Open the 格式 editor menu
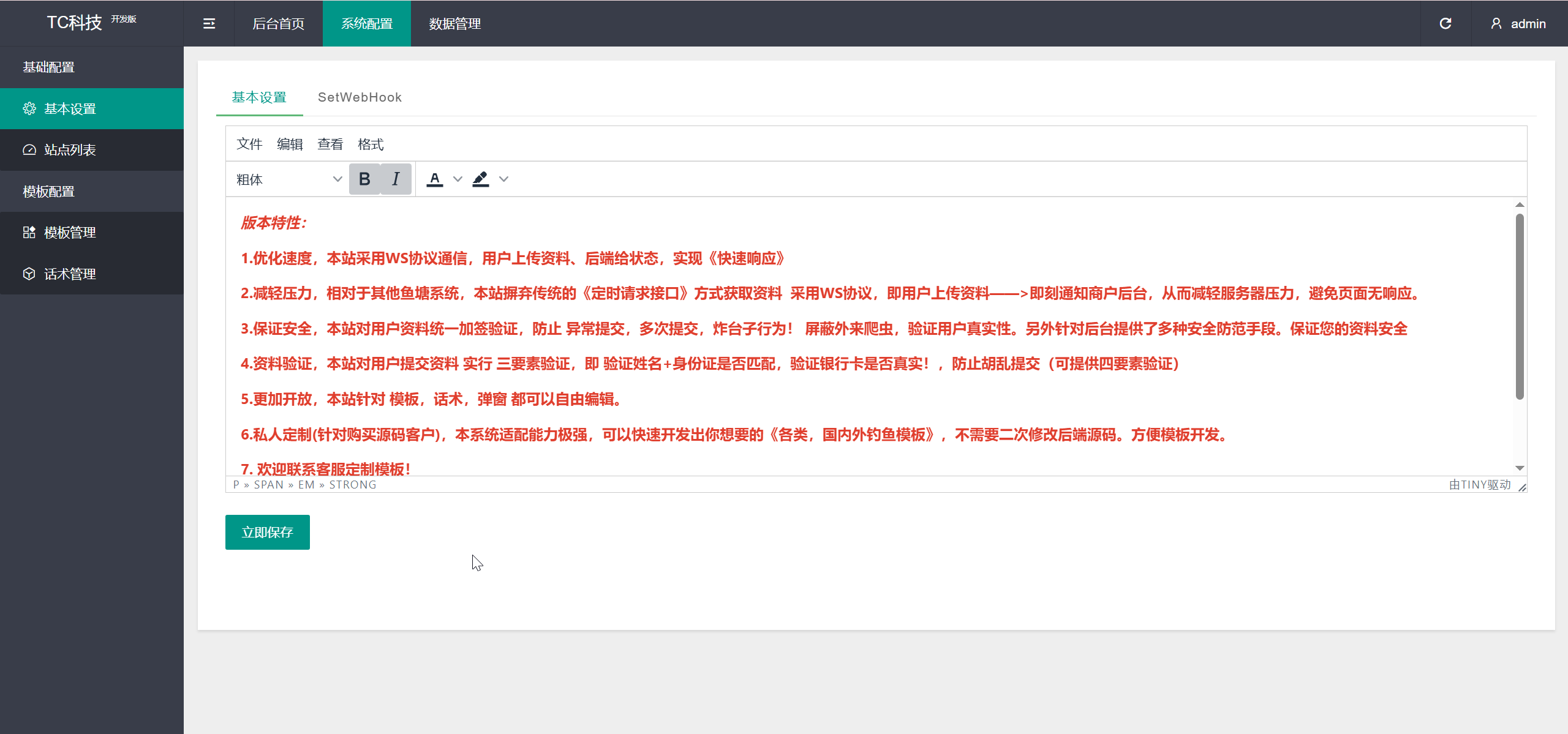The image size is (1568, 734). (x=371, y=144)
